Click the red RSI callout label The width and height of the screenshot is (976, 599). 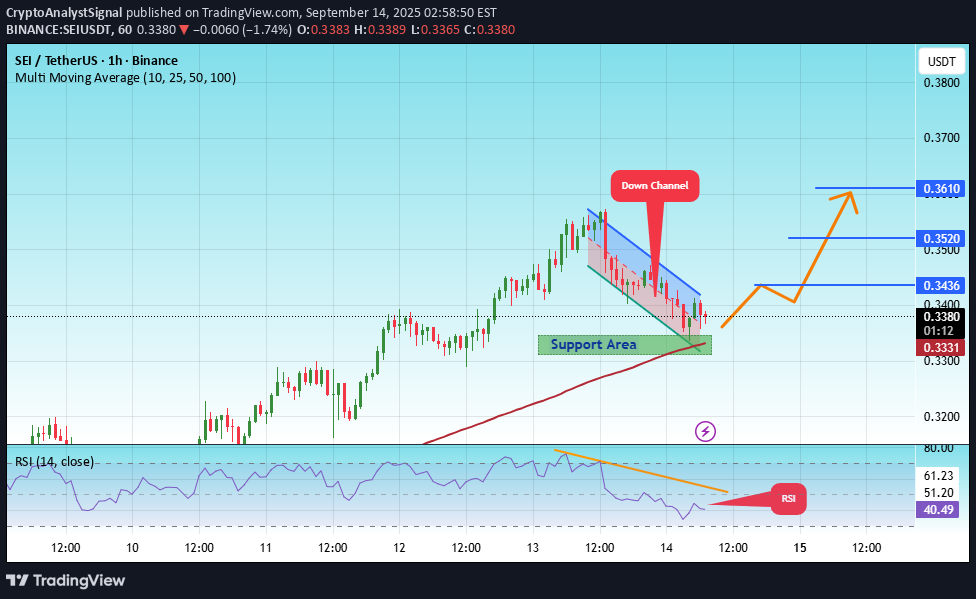pos(788,498)
